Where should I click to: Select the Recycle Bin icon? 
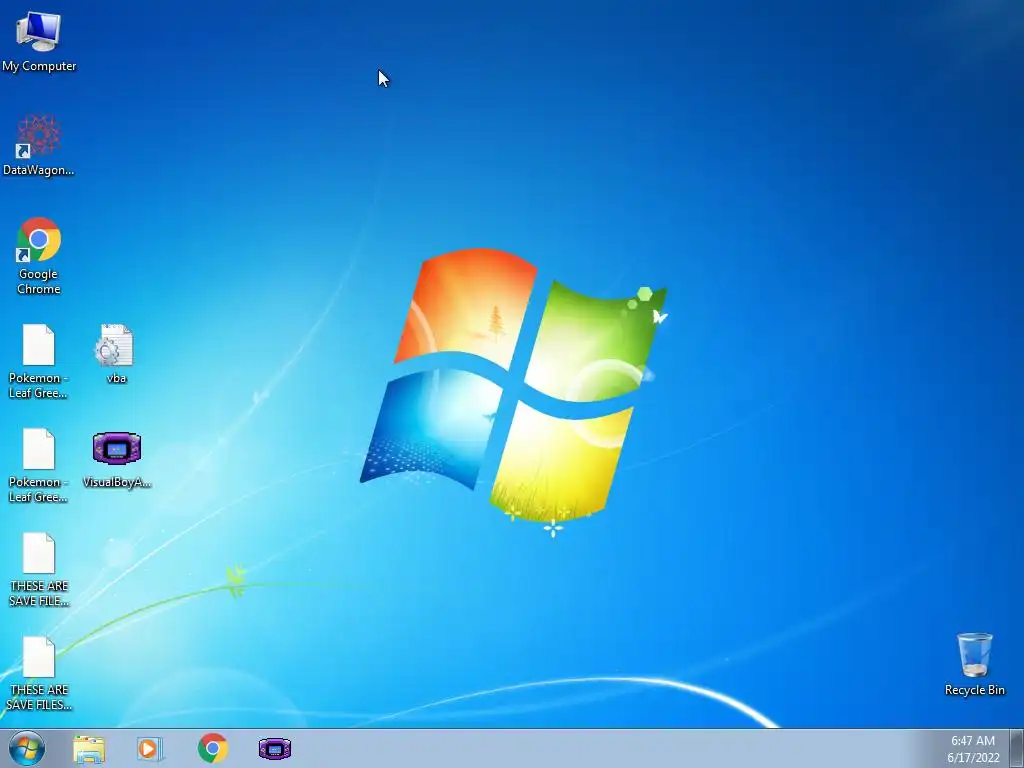pyautogui.click(x=974, y=664)
